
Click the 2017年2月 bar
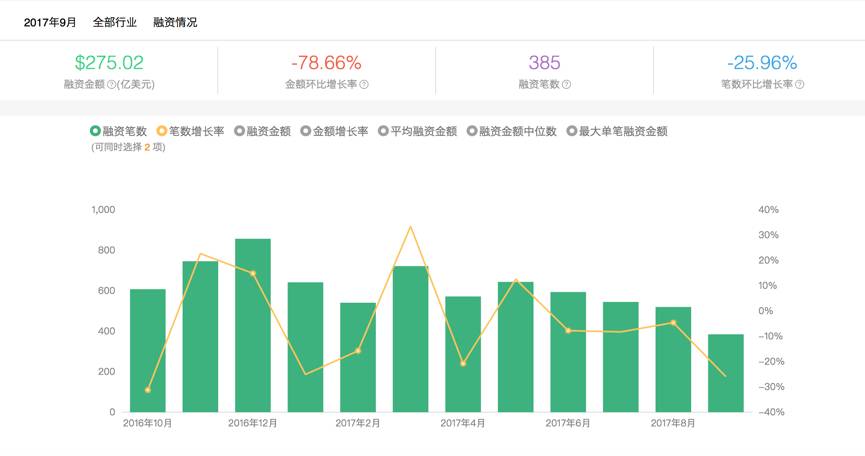coord(358,357)
